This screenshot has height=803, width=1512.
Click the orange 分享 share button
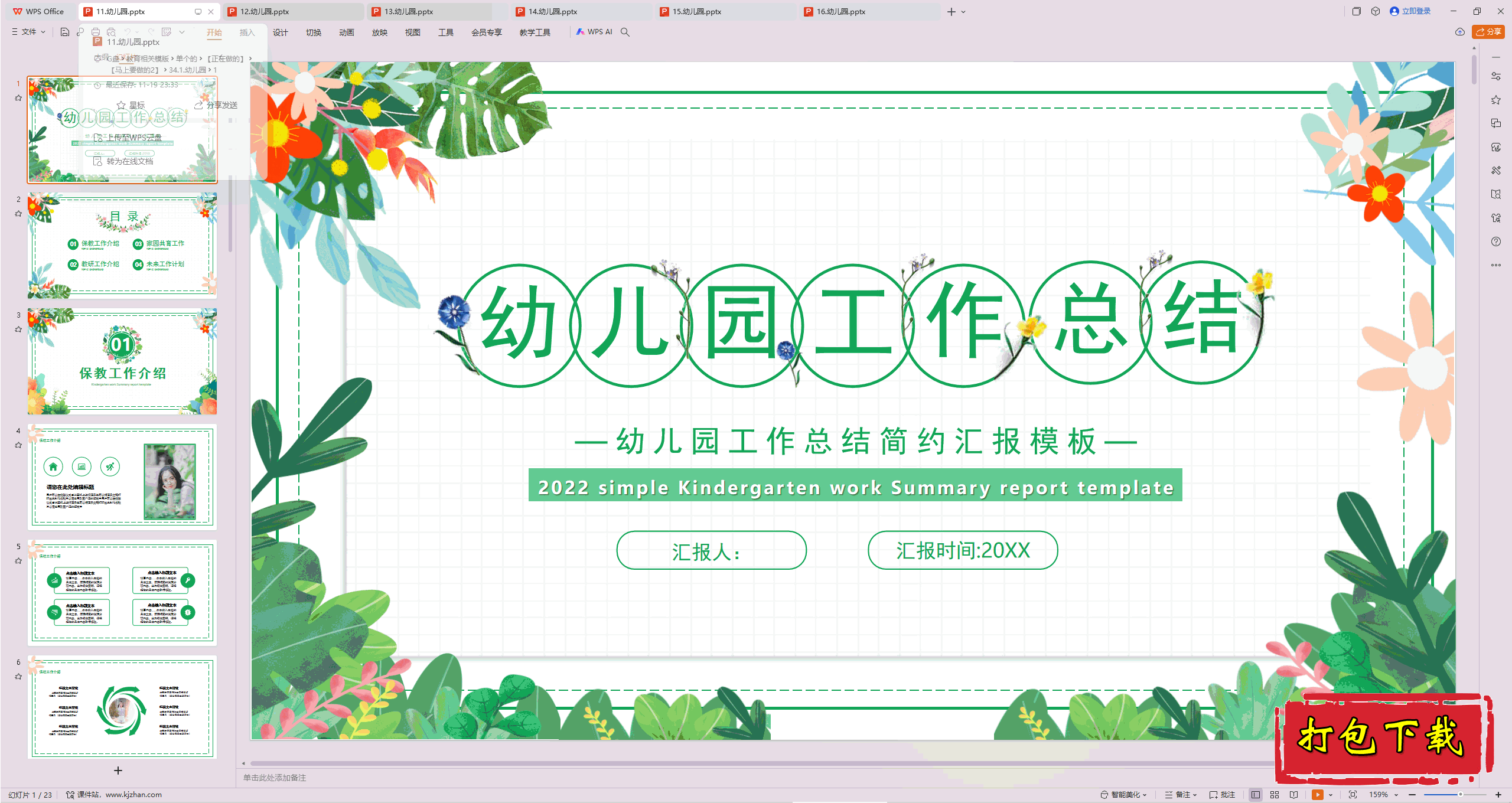pyautogui.click(x=1488, y=32)
